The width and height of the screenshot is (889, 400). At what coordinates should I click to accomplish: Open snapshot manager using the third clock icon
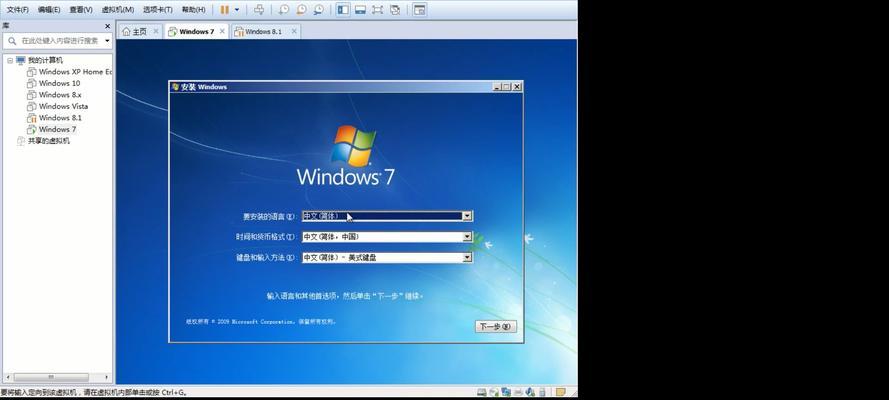(319, 10)
